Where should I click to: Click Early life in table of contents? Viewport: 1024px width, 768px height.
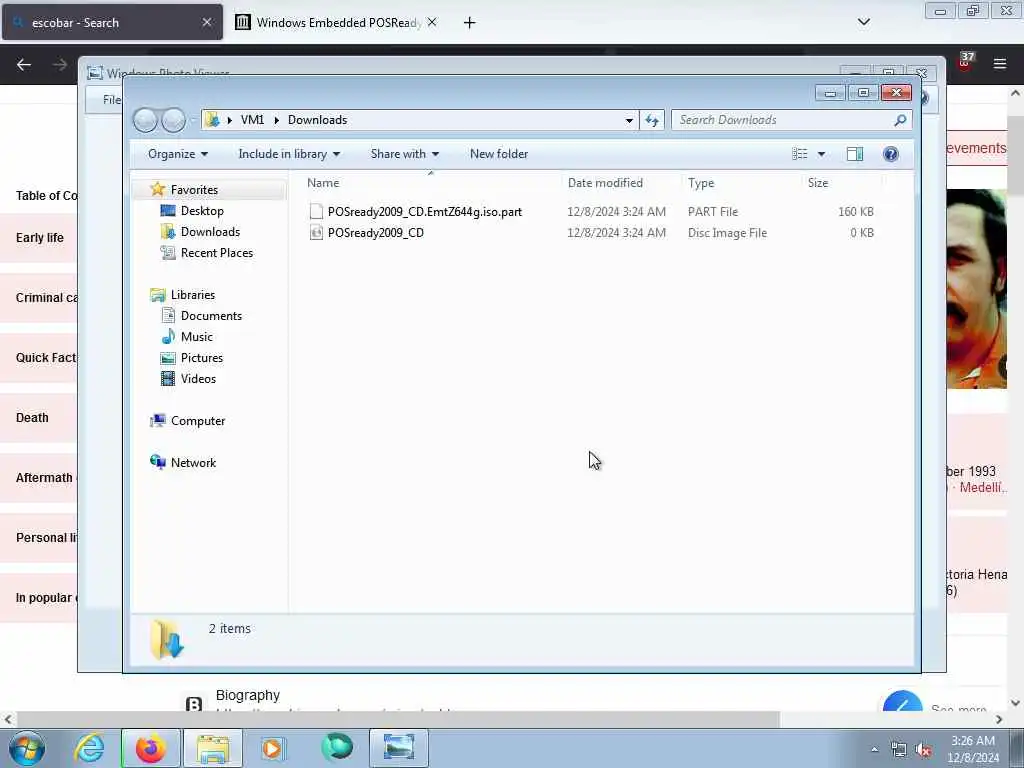tap(40, 238)
